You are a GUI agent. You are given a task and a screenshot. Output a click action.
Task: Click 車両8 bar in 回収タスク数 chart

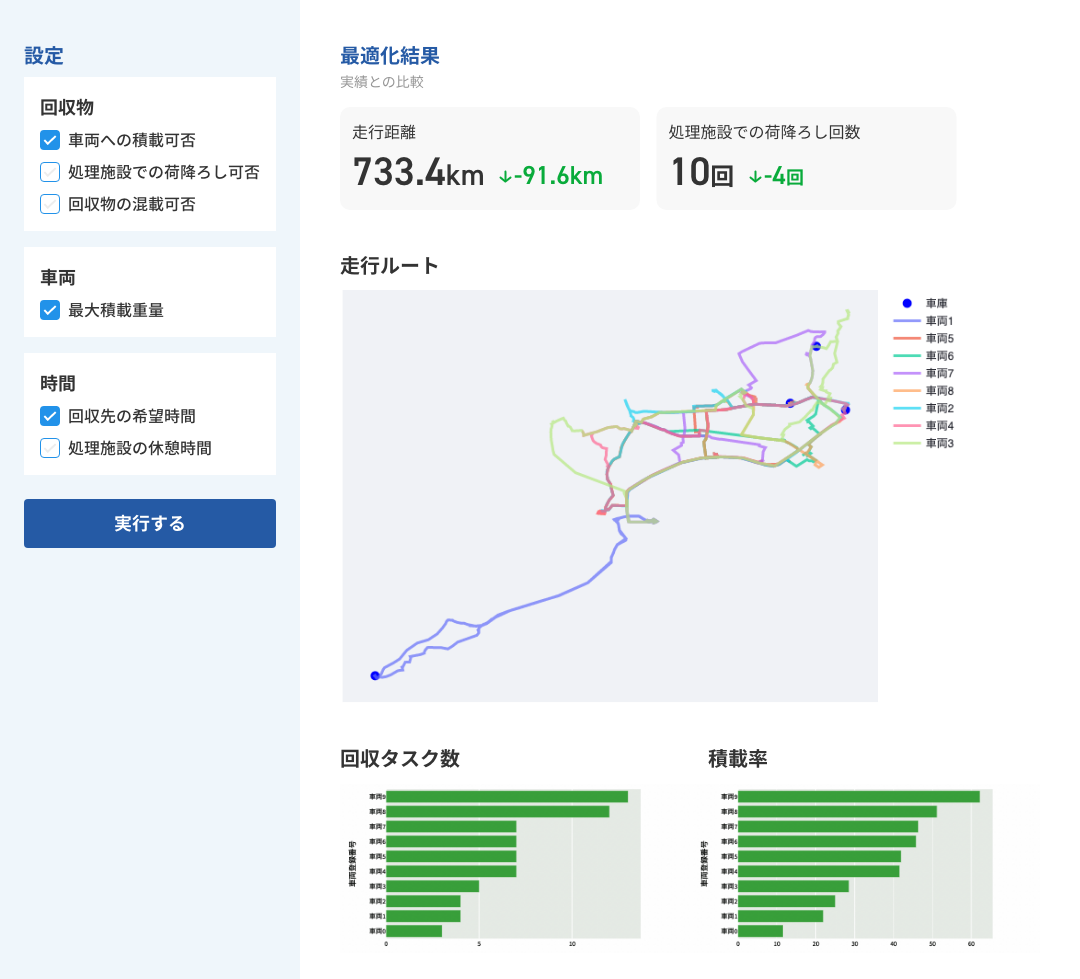[497, 812]
